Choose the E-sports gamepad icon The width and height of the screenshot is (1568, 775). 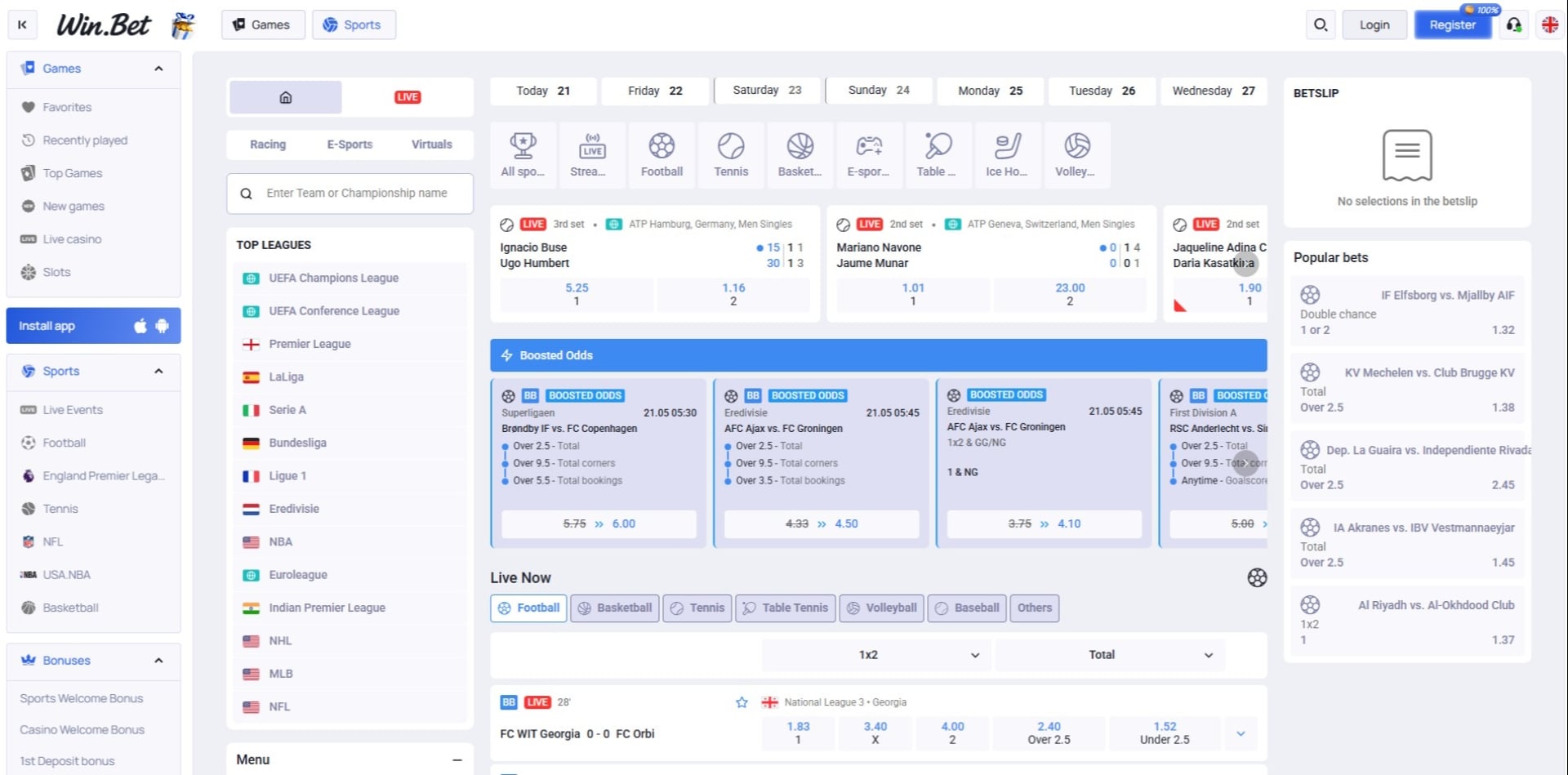869,155
